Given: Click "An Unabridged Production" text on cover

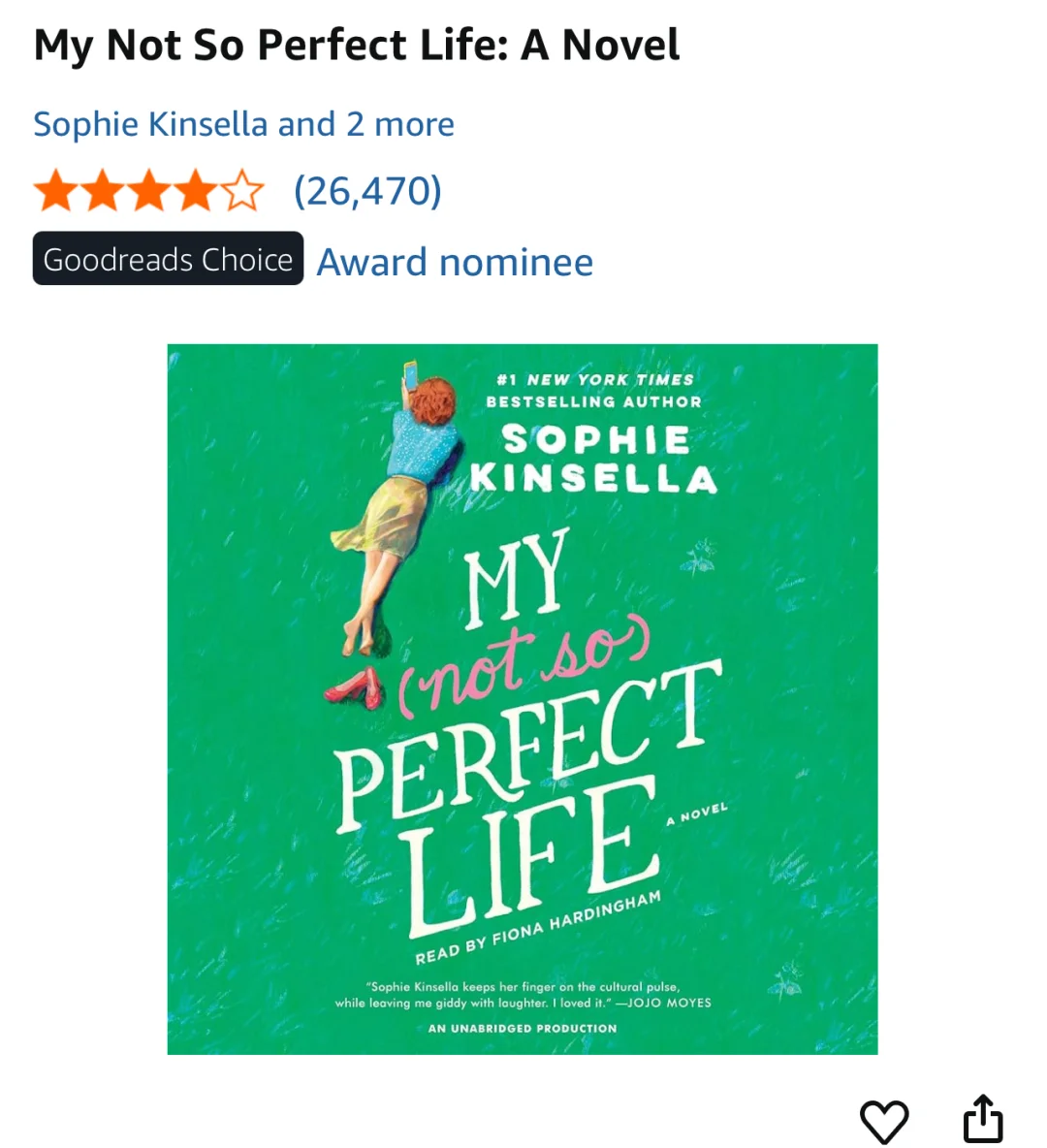Looking at the screenshot, I should (x=523, y=1028).
